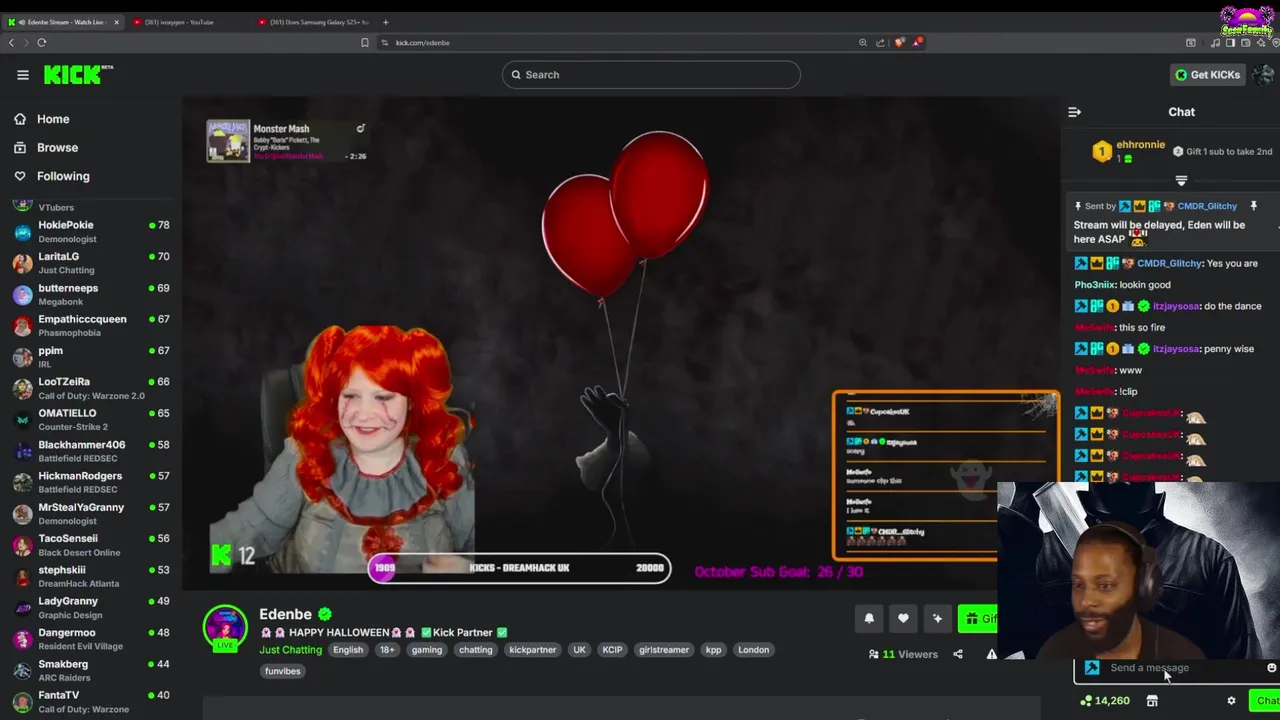Switch to the wraygen YouTube tab
Image resolution: width=1280 pixels, height=720 pixels.
pyautogui.click(x=185, y=22)
